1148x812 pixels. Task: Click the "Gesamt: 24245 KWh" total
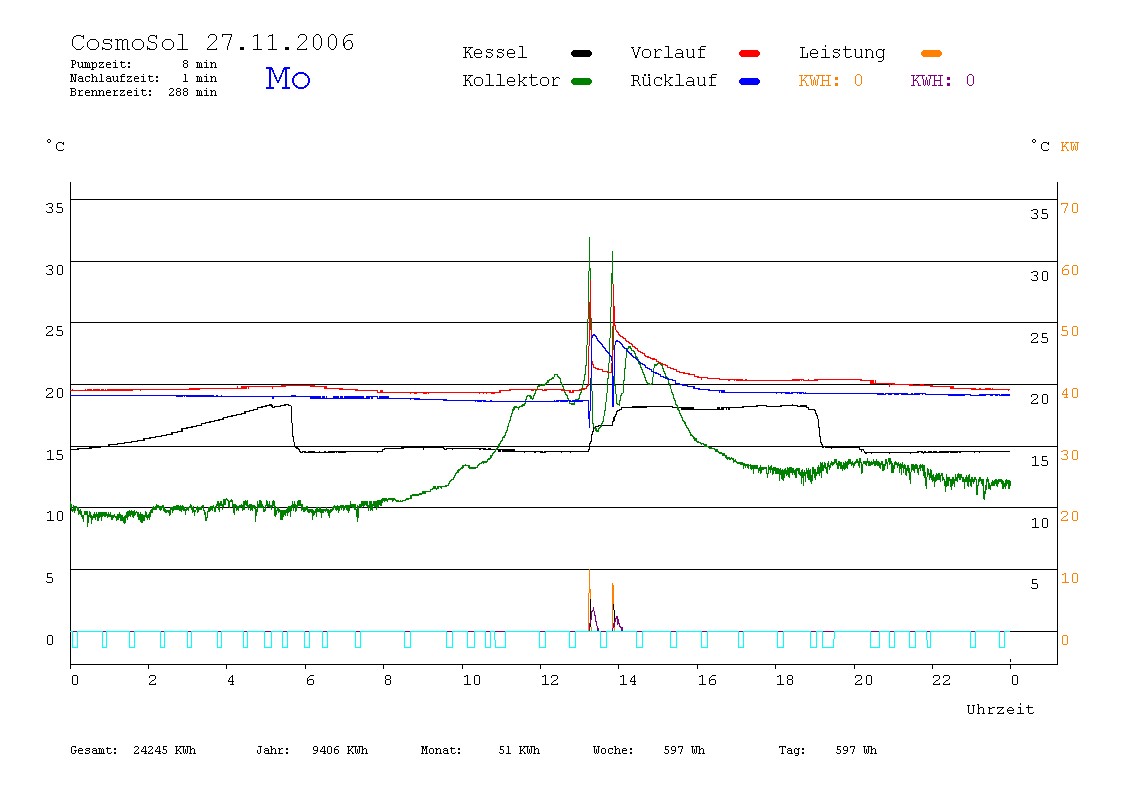133,750
